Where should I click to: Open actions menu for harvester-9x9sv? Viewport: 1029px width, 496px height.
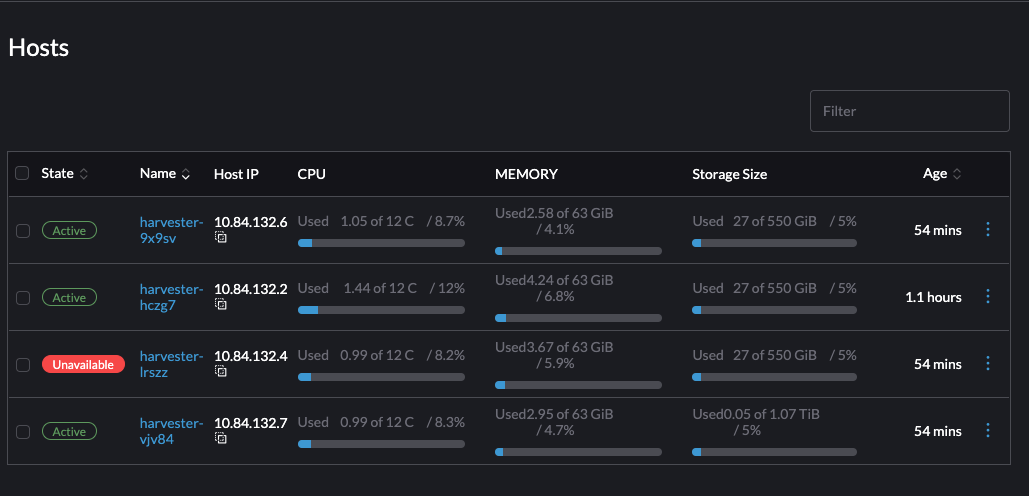pos(988,230)
